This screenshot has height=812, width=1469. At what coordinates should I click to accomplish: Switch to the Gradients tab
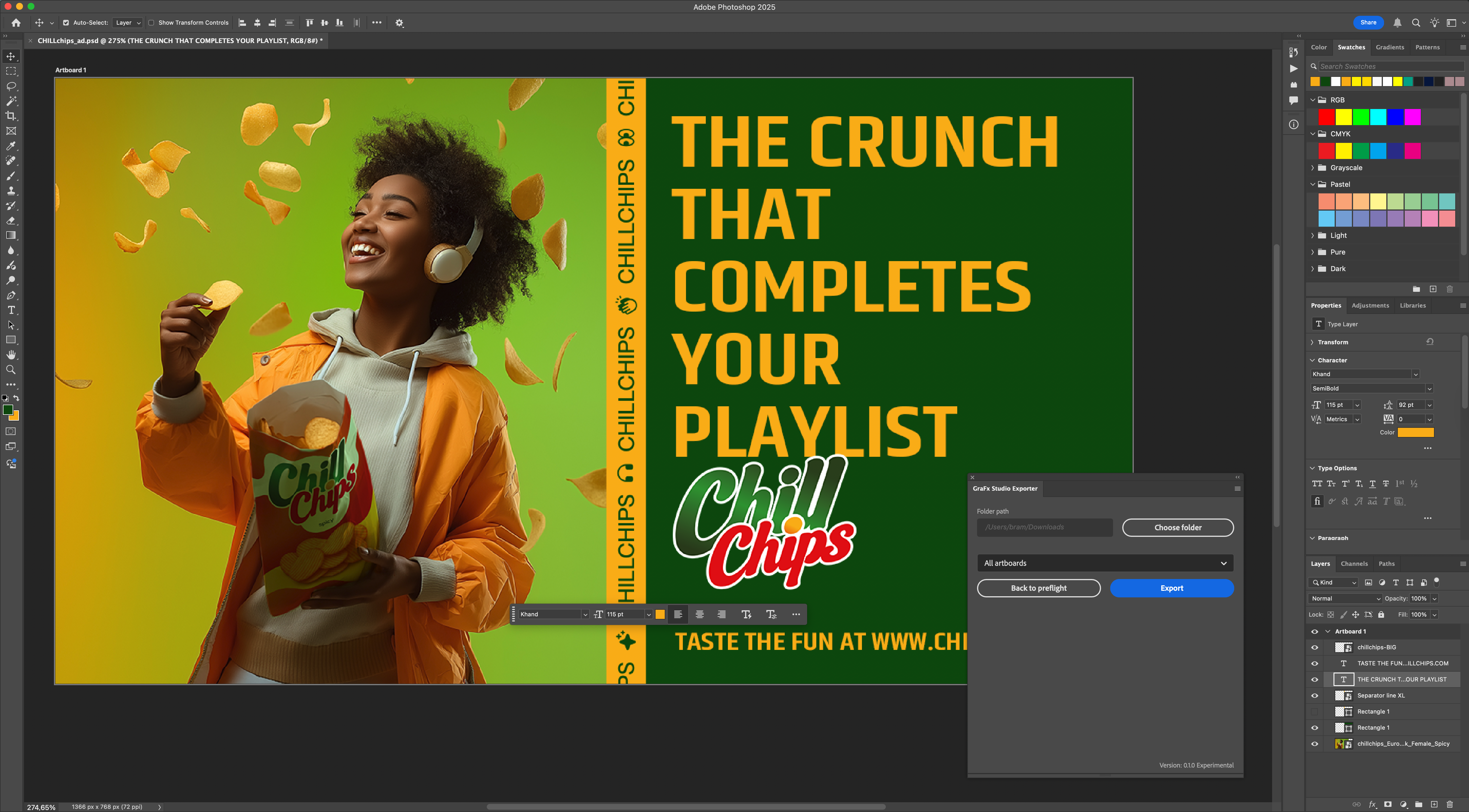pyautogui.click(x=1389, y=47)
